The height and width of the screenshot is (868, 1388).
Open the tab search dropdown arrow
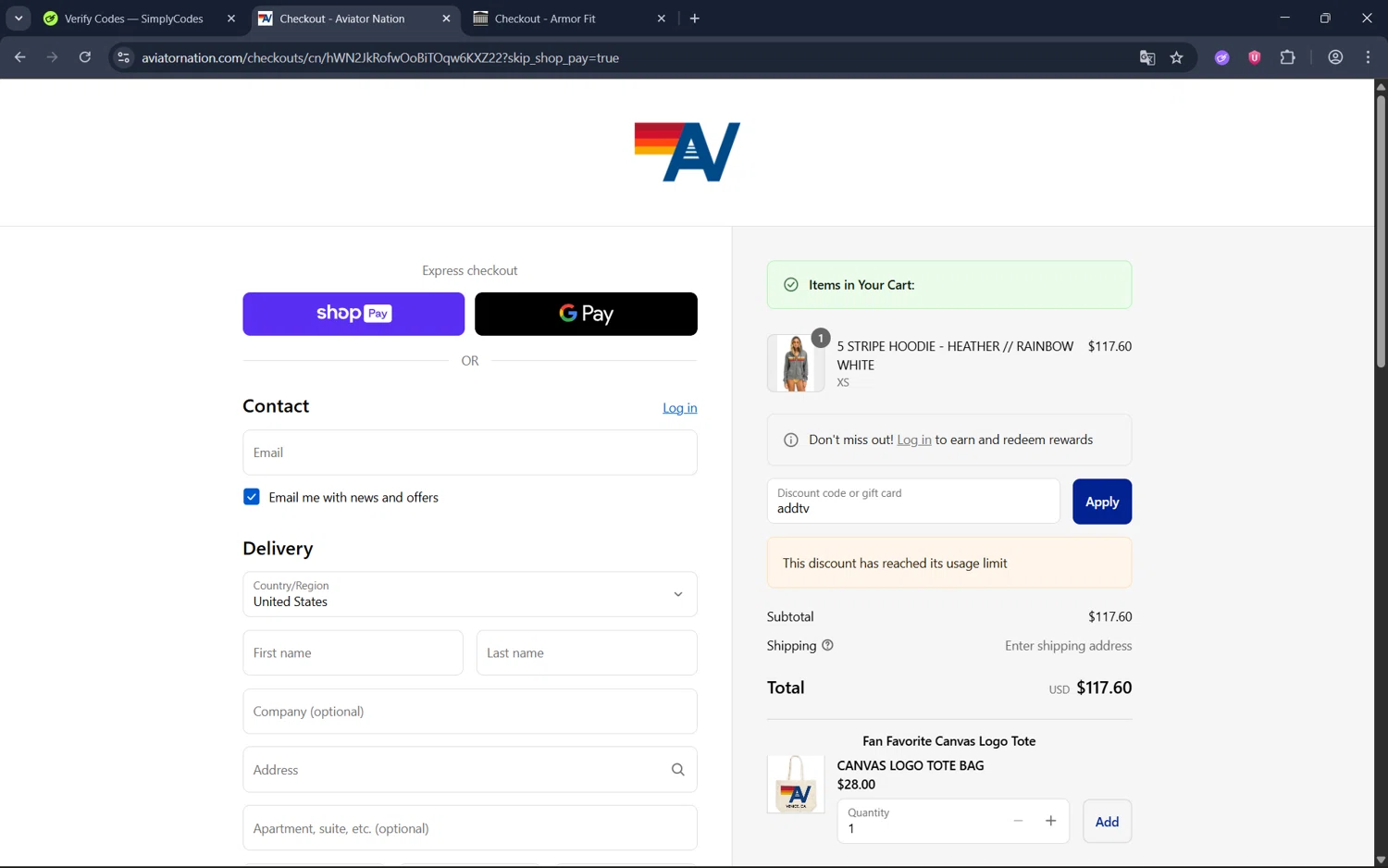[19, 19]
